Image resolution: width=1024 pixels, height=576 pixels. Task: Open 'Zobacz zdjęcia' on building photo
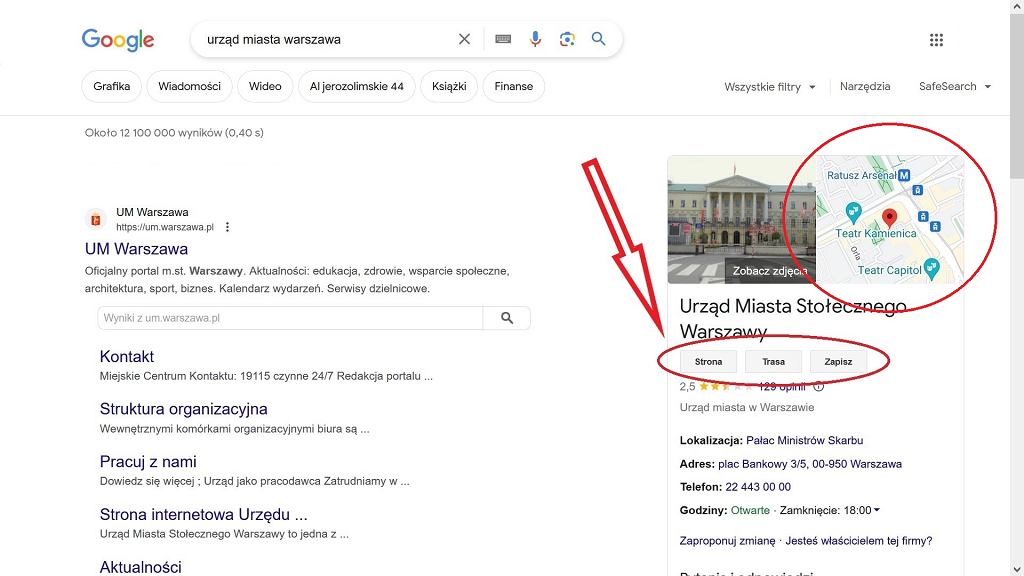[x=770, y=270]
